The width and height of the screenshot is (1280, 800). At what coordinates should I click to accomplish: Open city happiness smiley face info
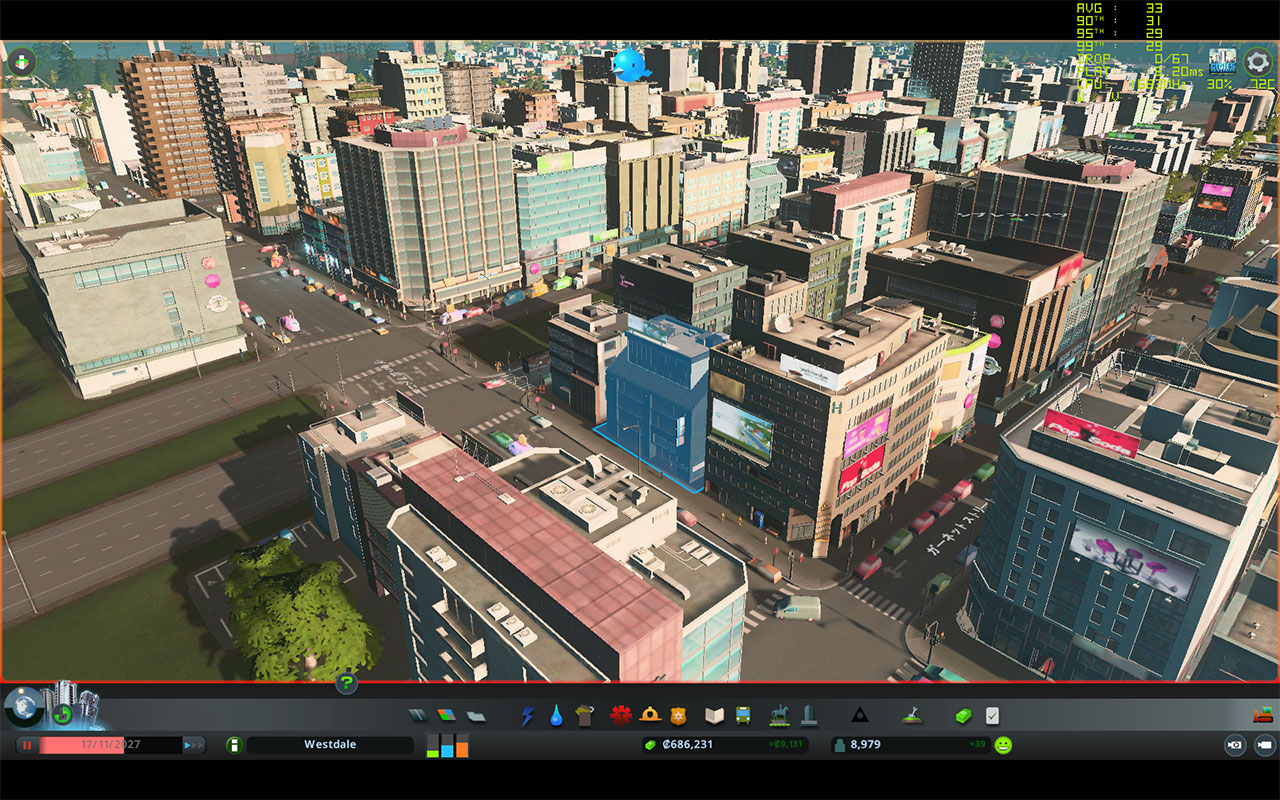1003,745
